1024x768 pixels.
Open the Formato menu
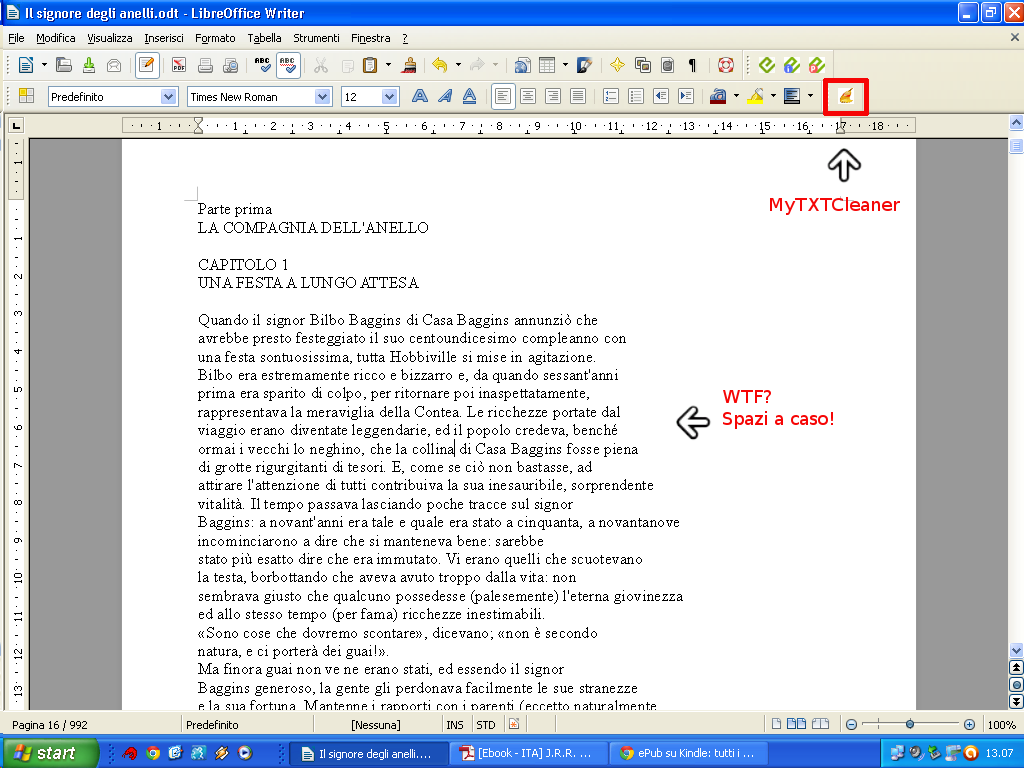pos(215,38)
